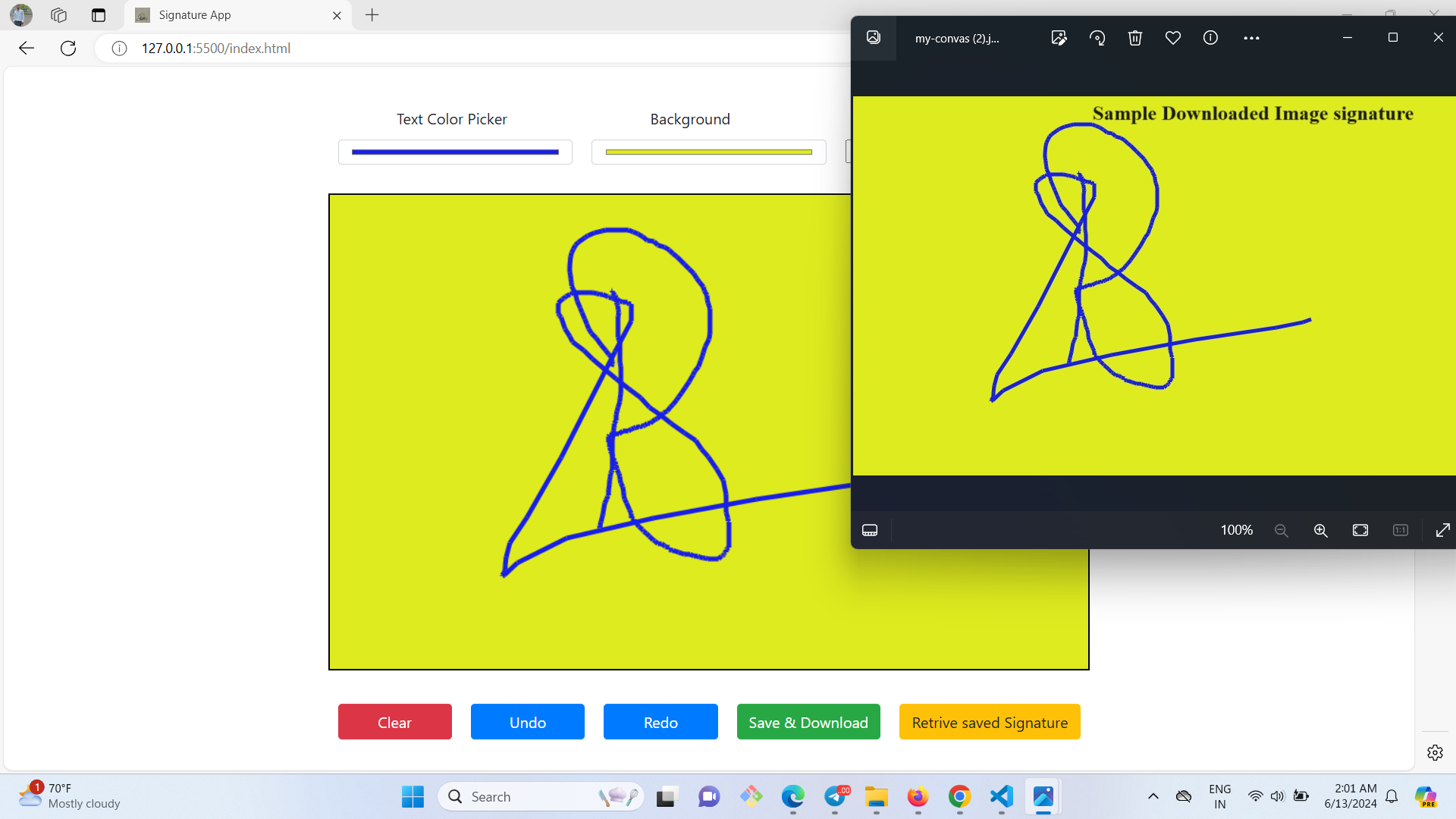The width and height of the screenshot is (1456, 819).
Task: Toggle the filmstrip view in Photos
Action: (x=870, y=530)
